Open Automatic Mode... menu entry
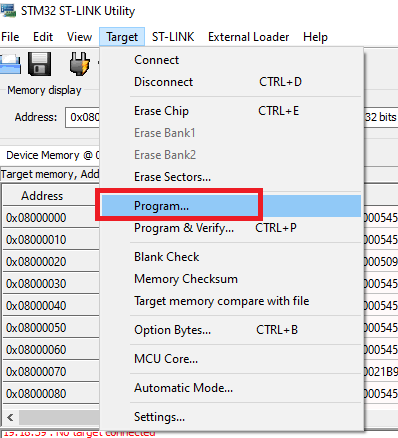Viewport: 398px width, 438px height. (x=231, y=388)
